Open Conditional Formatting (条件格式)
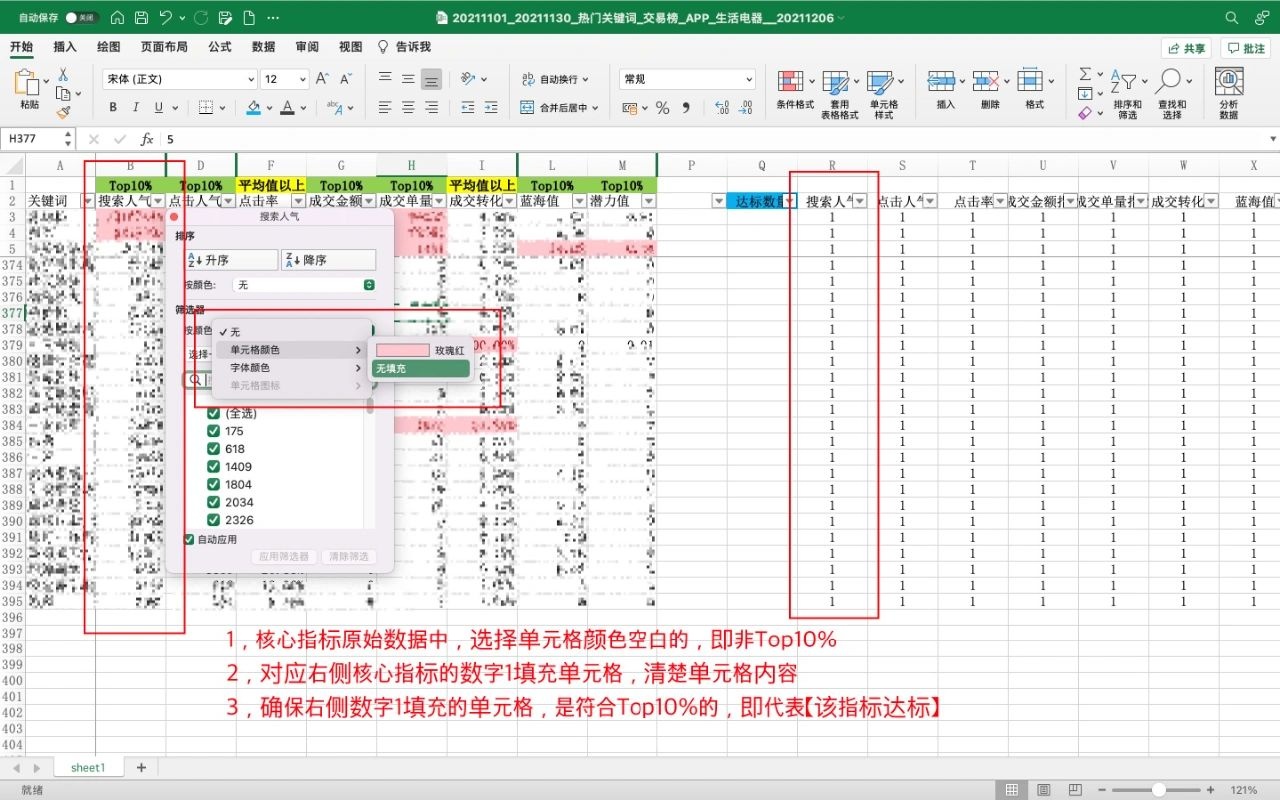The height and width of the screenshot is (800, 1280). tap(795, 90)
